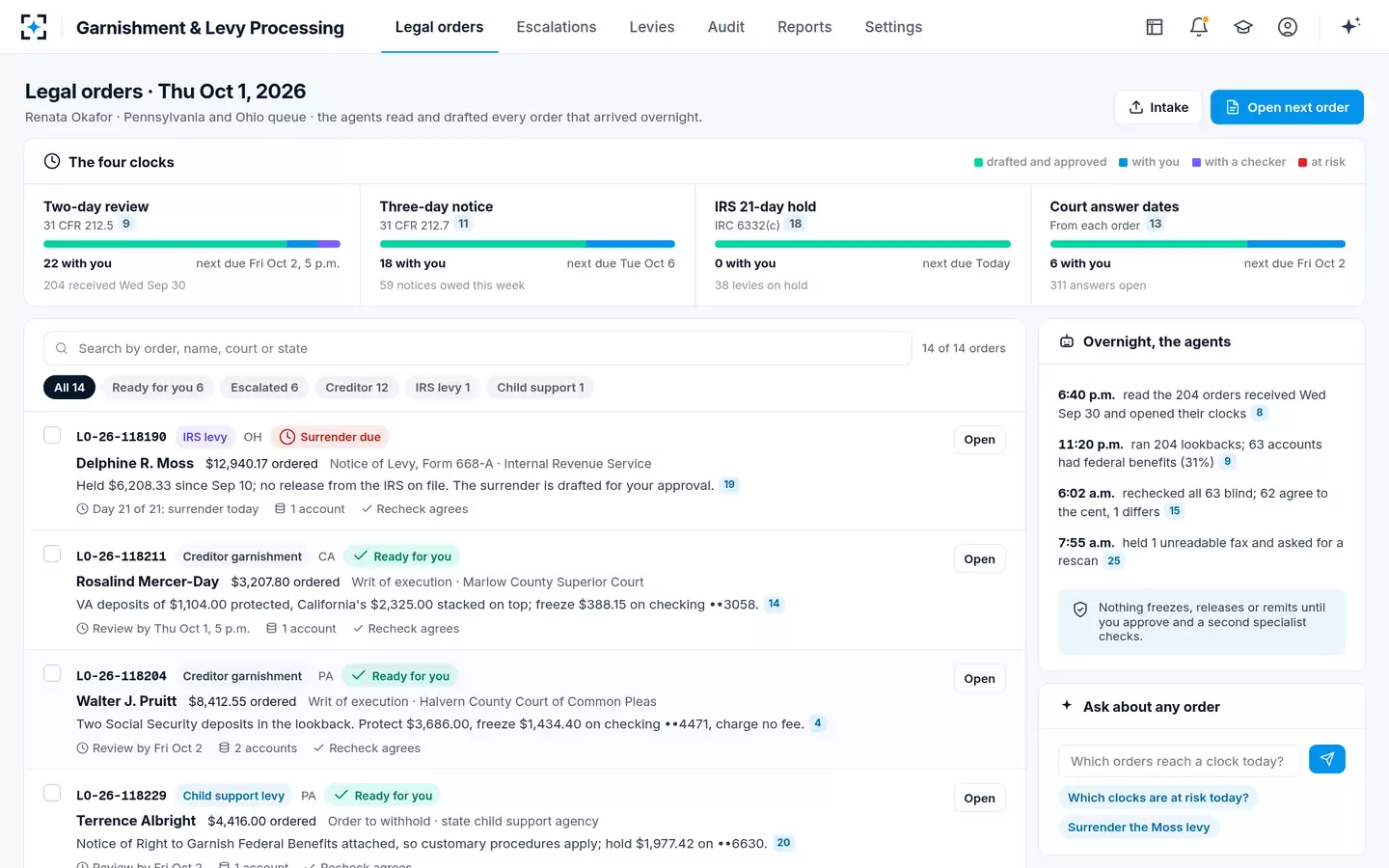Tick the checkbox for order LO-26-118229
Image resolution: width=1389 pixels, height=868 pixels.
pyautogui.click(x=52, y=794)
